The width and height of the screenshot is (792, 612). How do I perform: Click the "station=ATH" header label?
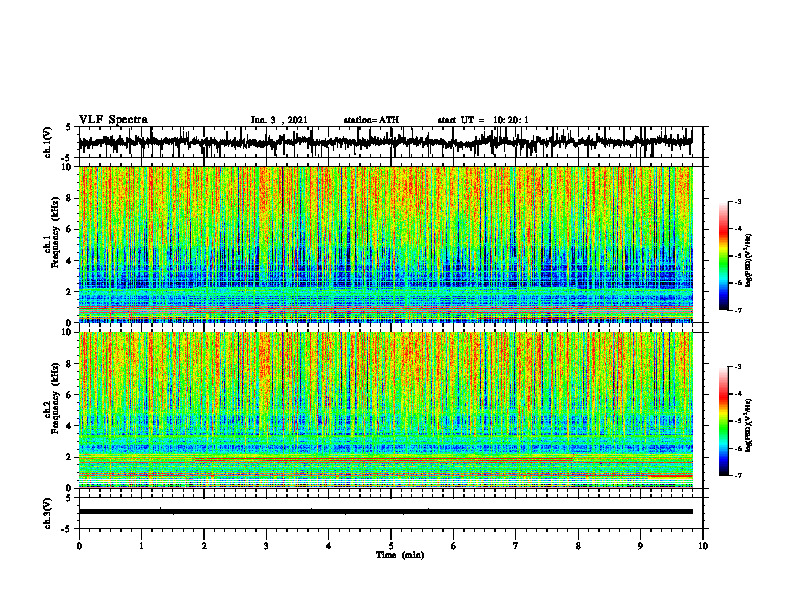click(x=371, y=120)
